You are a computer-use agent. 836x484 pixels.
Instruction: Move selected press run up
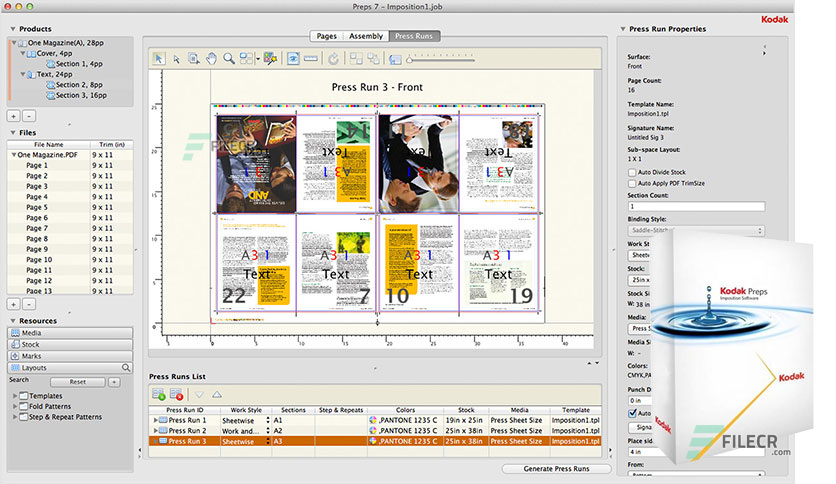click(x=216, y=395)
